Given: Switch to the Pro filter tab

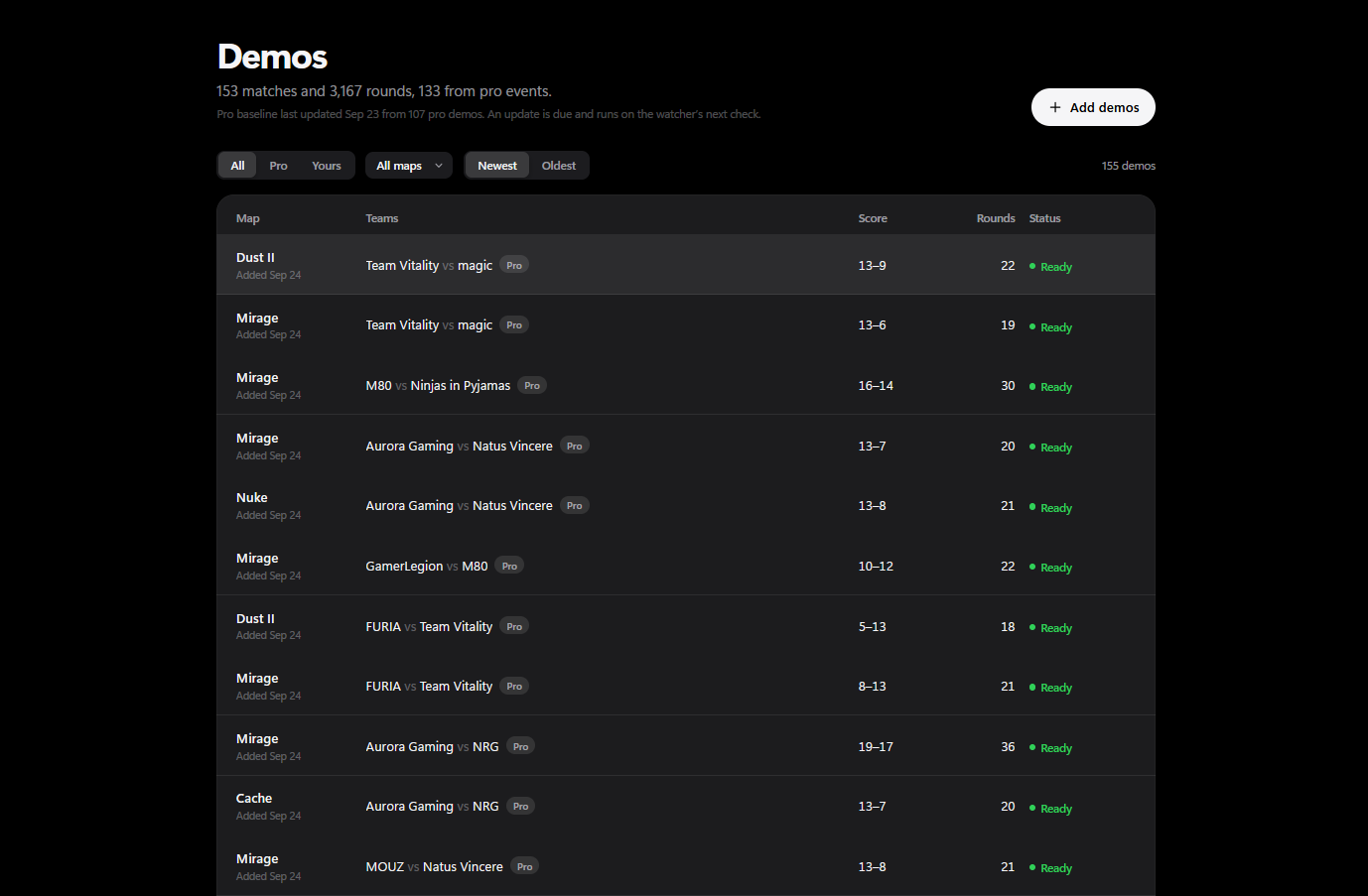Looking at the screenshot, I should 278,166.
